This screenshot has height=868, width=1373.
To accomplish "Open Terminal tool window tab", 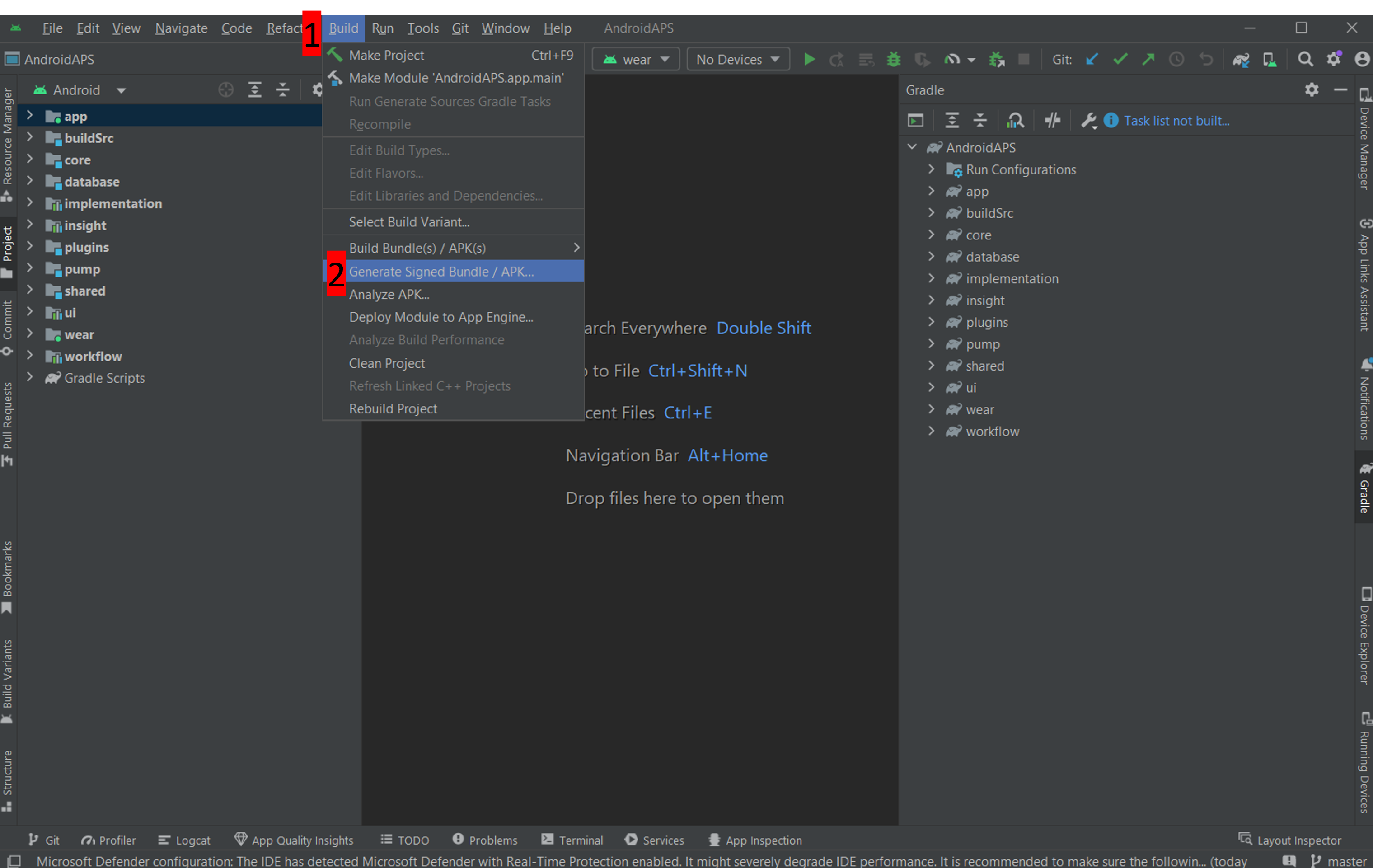I will (572, 840).
